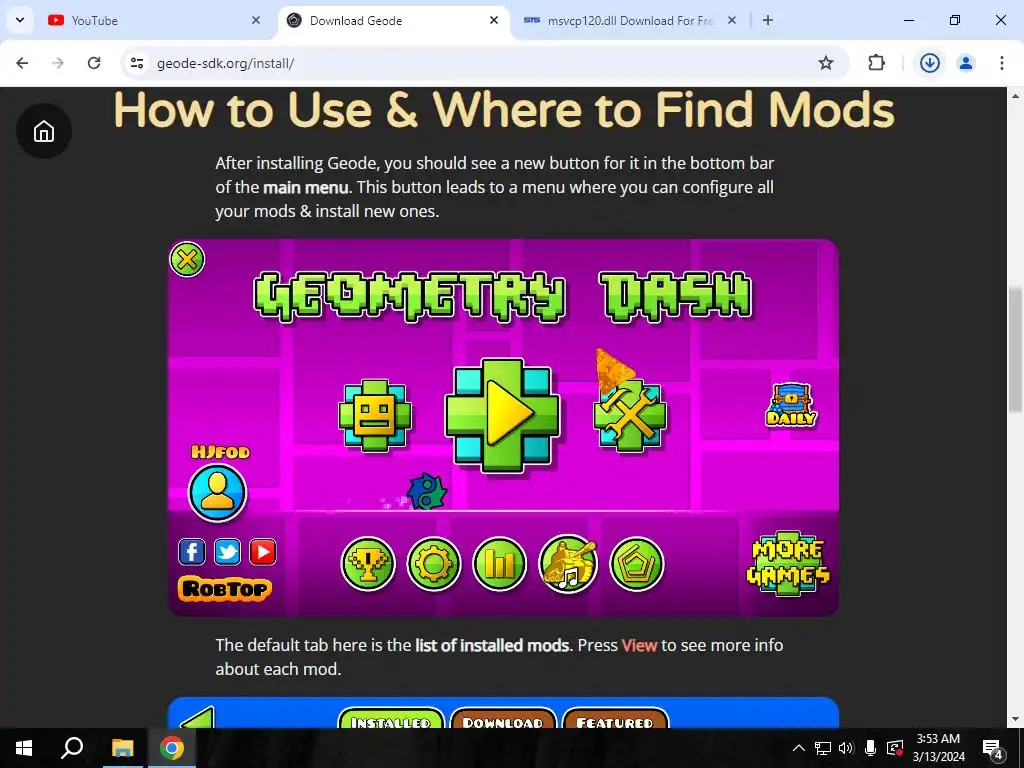The image size is (1024, 768).
Task: Click the page vertical scrollbar thumb
Action: click(x=1015, y=349)
